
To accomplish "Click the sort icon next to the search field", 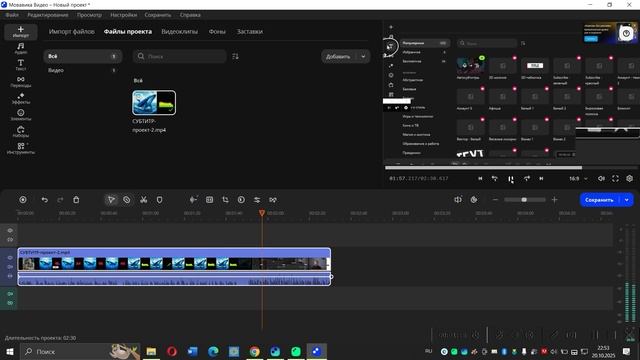I will tap(235, 56).
